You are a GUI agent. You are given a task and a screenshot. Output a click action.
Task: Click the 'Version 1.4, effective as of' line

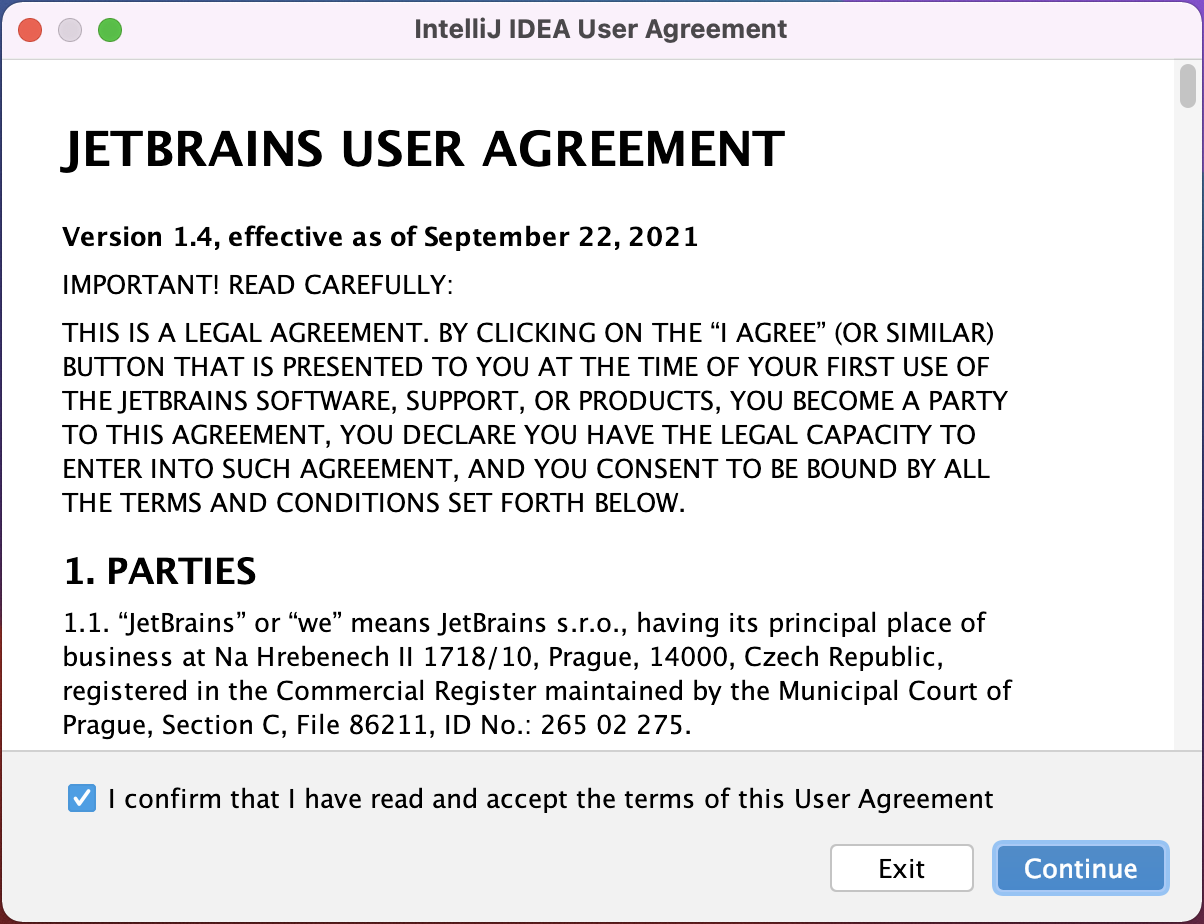point(380,237)
